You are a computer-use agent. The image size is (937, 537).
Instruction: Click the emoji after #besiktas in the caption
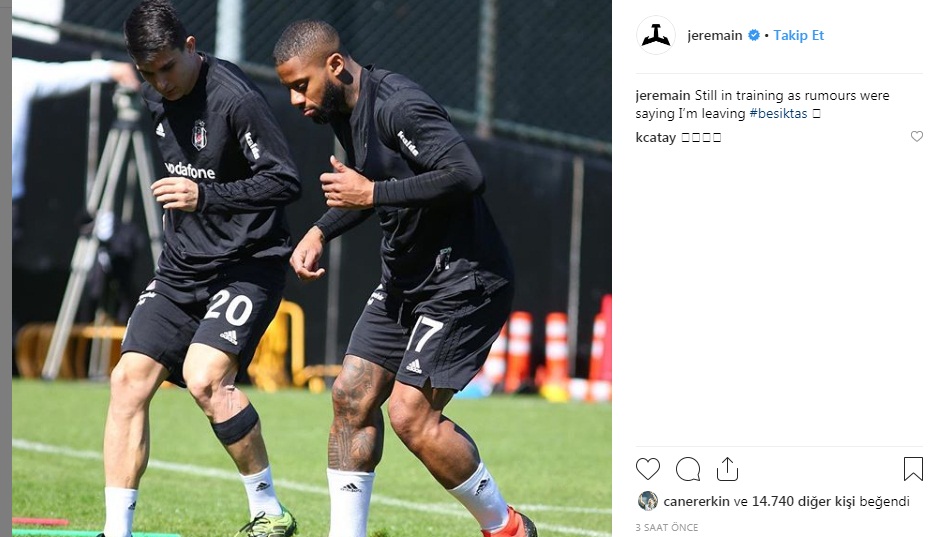(x=816, y=113)
